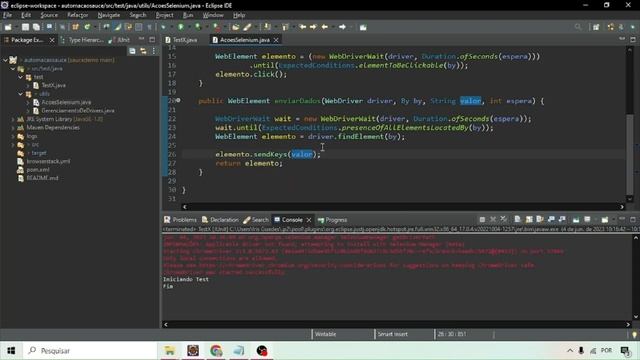The width and height of the screenshot is (640, 360).
Task: Open File Explorer from the taskbar
Action: pyautogui.click(x=169, y=351)
